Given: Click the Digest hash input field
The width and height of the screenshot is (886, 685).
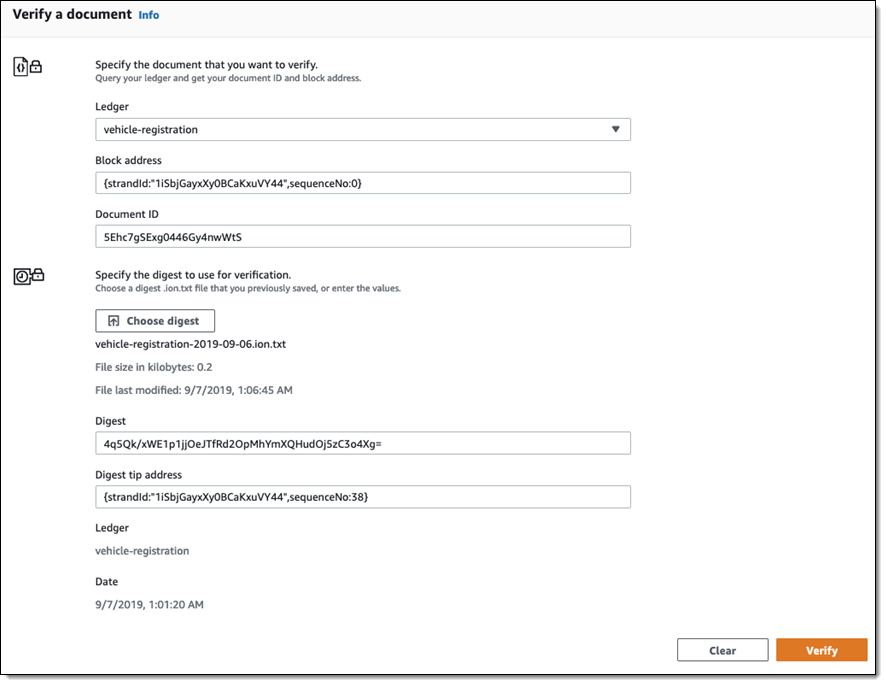Looking at the screenshot, I should click(362, 443).
